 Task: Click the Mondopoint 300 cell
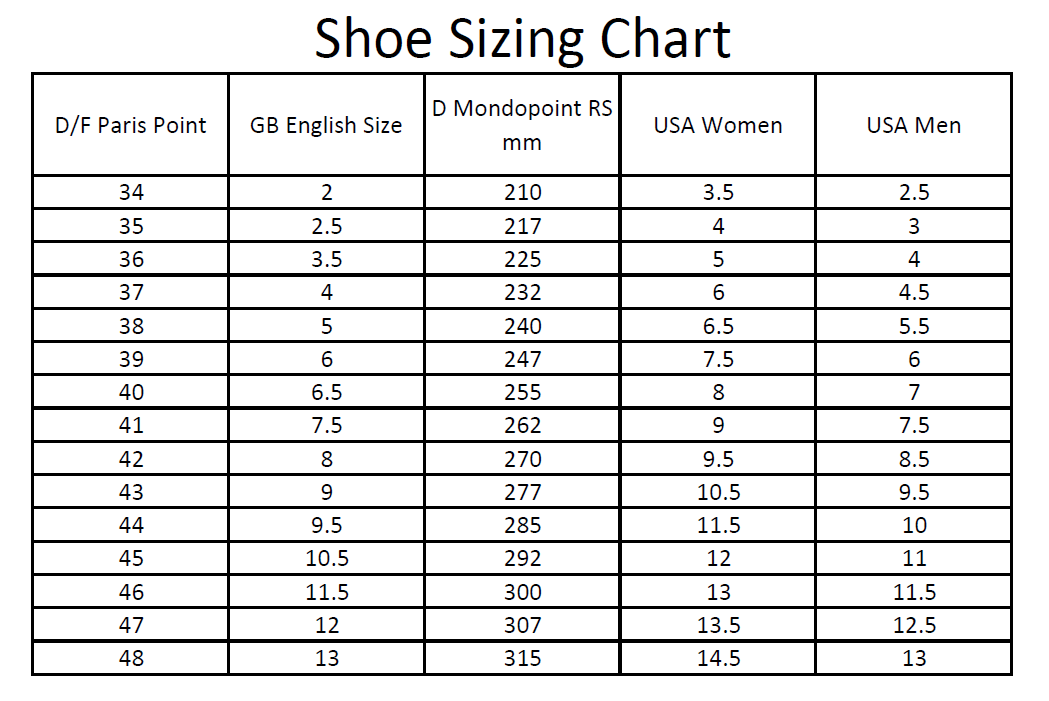522,592
